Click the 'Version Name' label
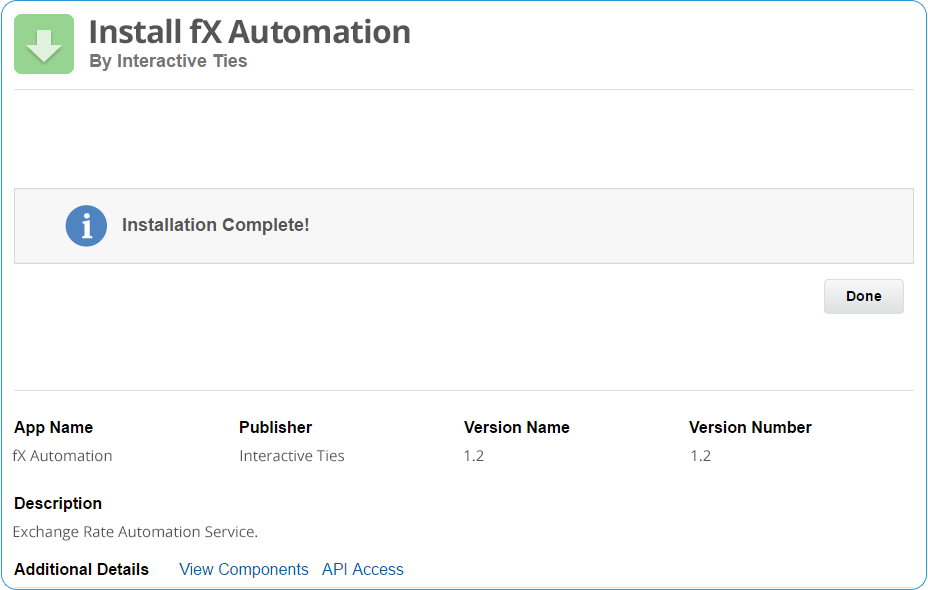The height and width of the screenshot is (590, 928). click(x=517, y=427)
